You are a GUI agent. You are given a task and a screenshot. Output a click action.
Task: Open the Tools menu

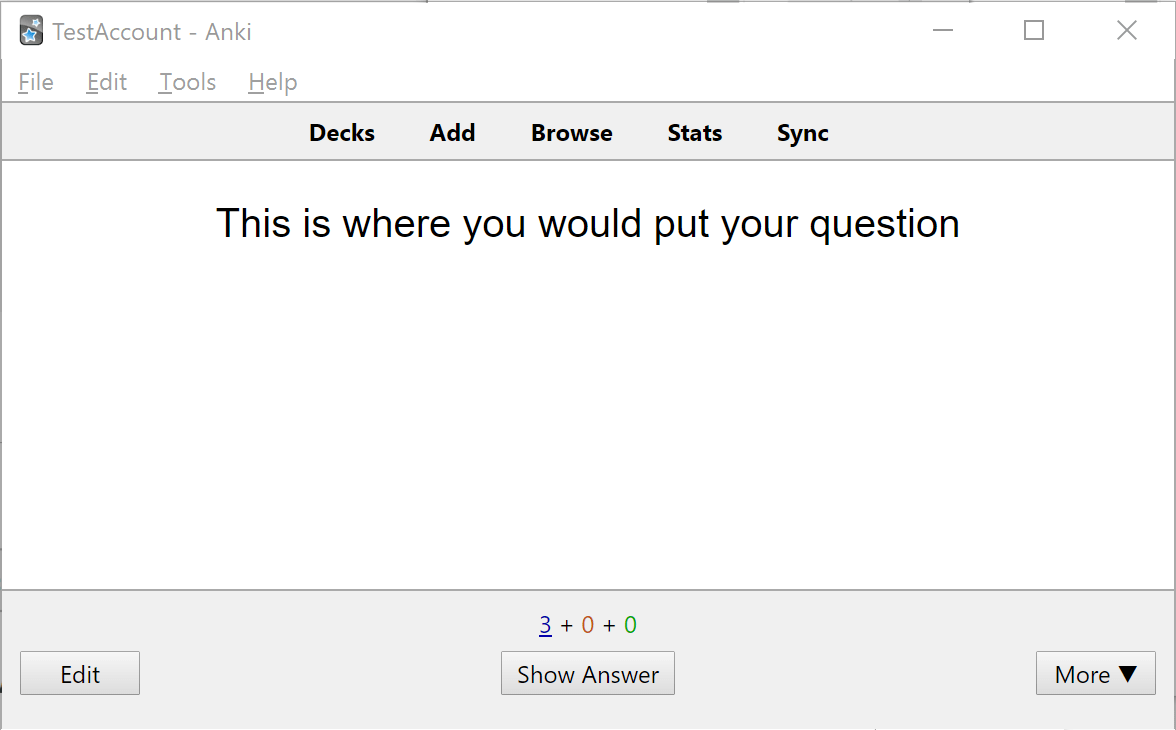[187, 82]
